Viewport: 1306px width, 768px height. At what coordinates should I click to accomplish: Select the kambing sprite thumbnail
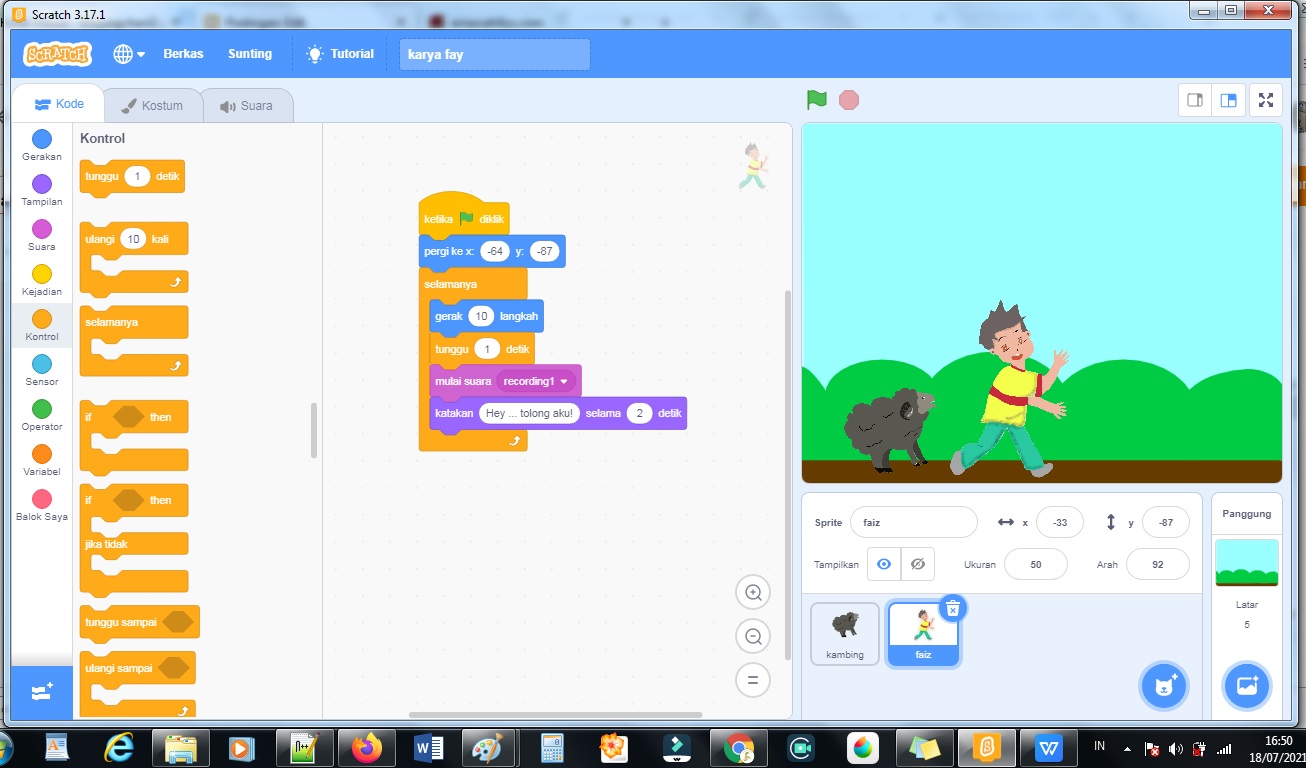(x=844, y=632)
